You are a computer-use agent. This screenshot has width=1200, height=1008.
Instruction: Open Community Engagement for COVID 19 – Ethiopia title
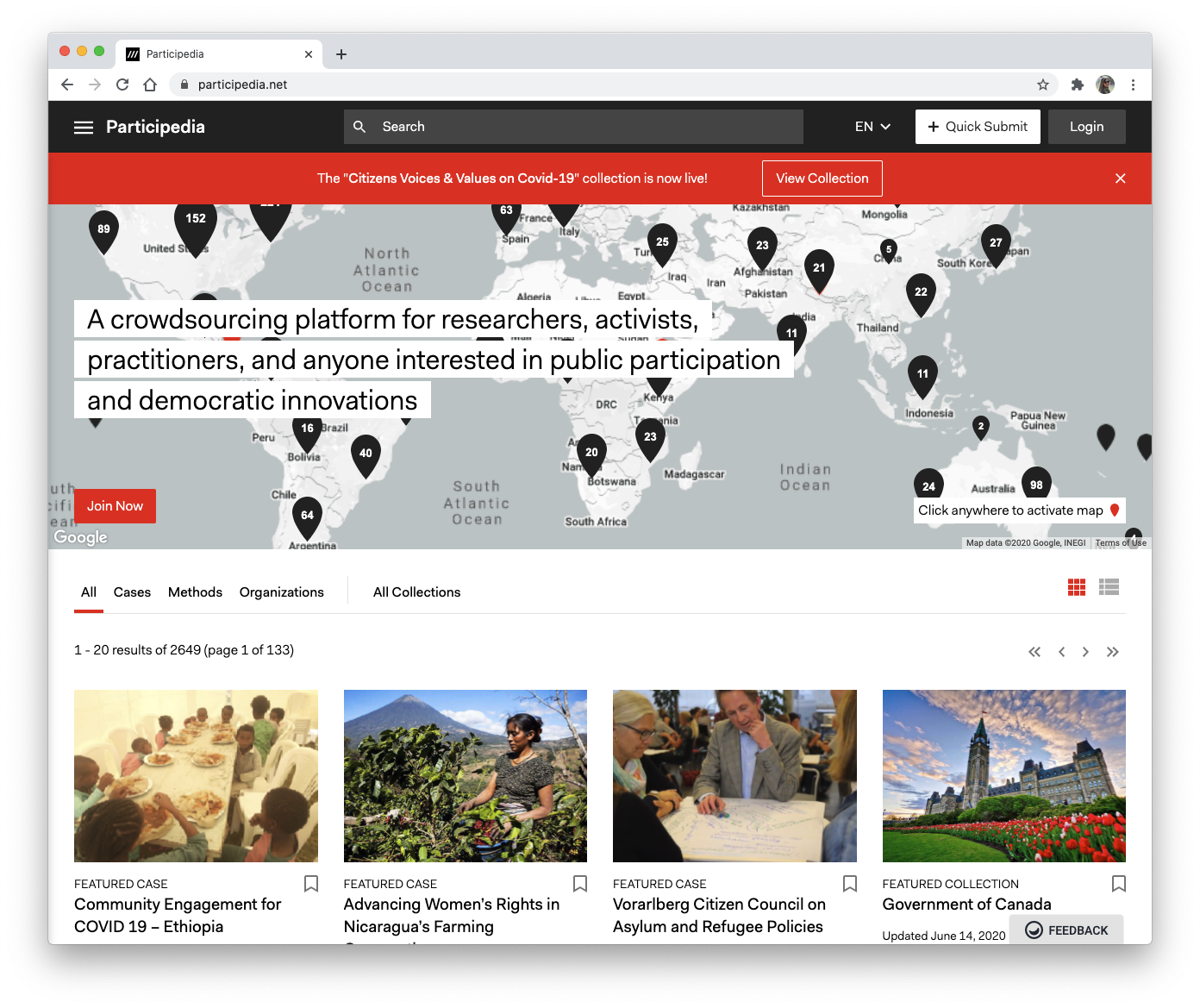[x=178, y=916]
